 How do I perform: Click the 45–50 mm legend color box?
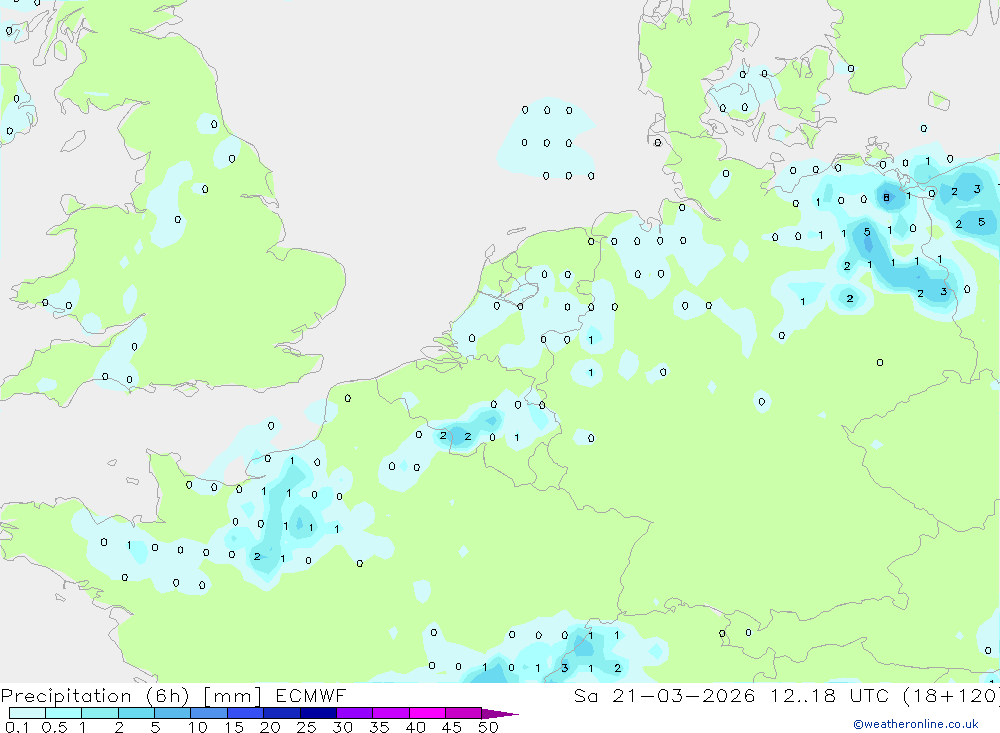(x=464, y=713)
